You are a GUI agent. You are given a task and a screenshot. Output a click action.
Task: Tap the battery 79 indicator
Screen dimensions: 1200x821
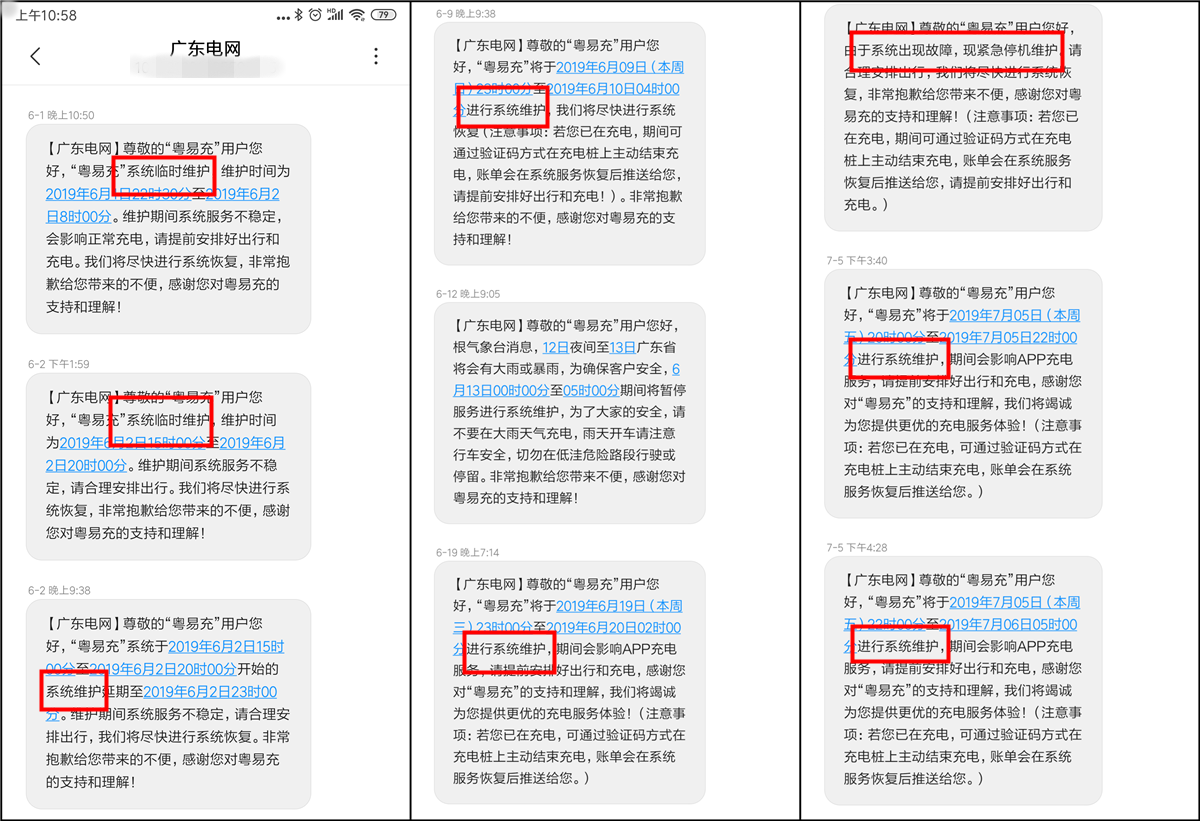384,15
